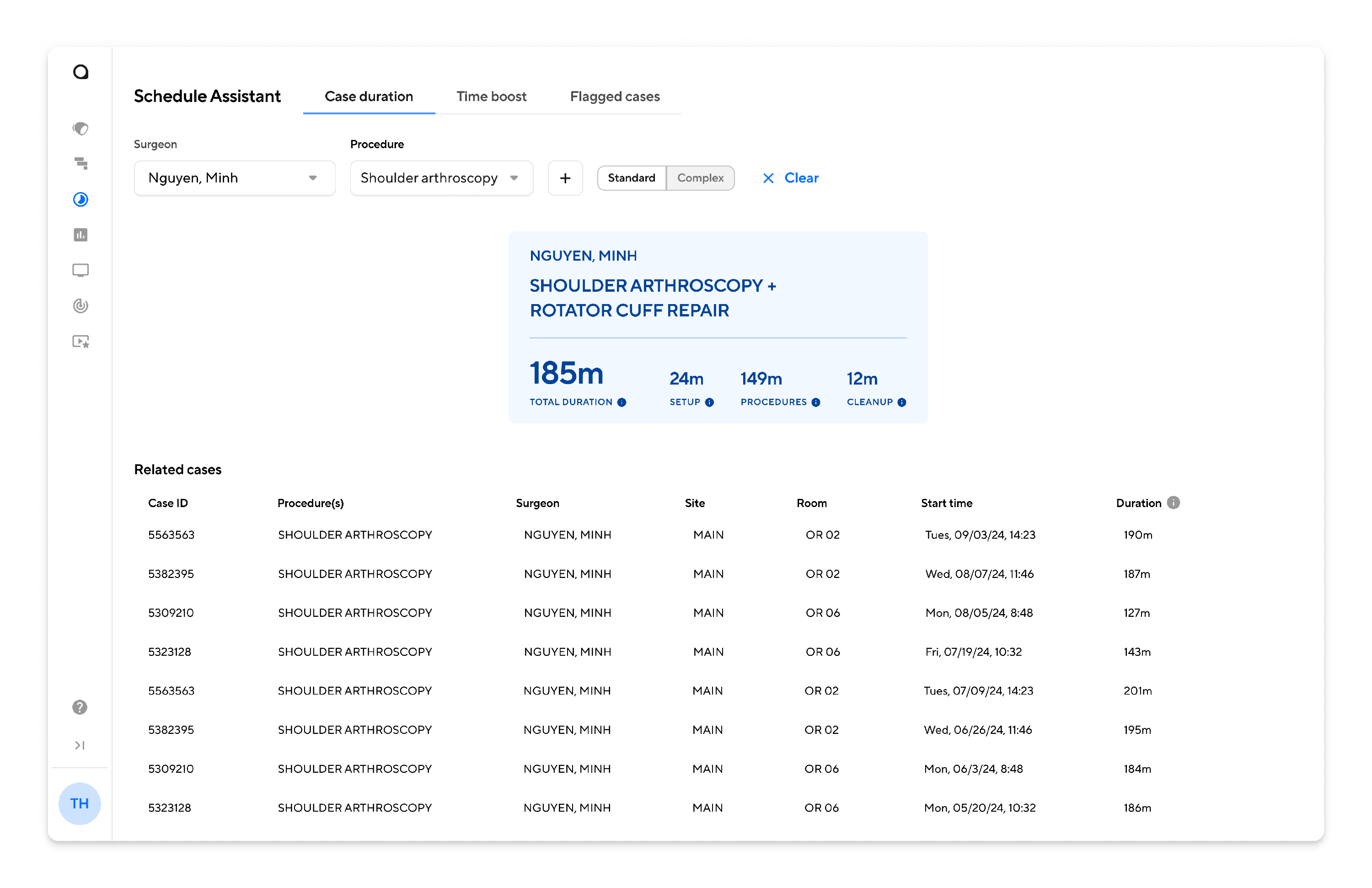Image resolution: width=1372 pixels, height=888 pixels.
Task: Select the Complex complexity toggle
Action: point(700,178)
